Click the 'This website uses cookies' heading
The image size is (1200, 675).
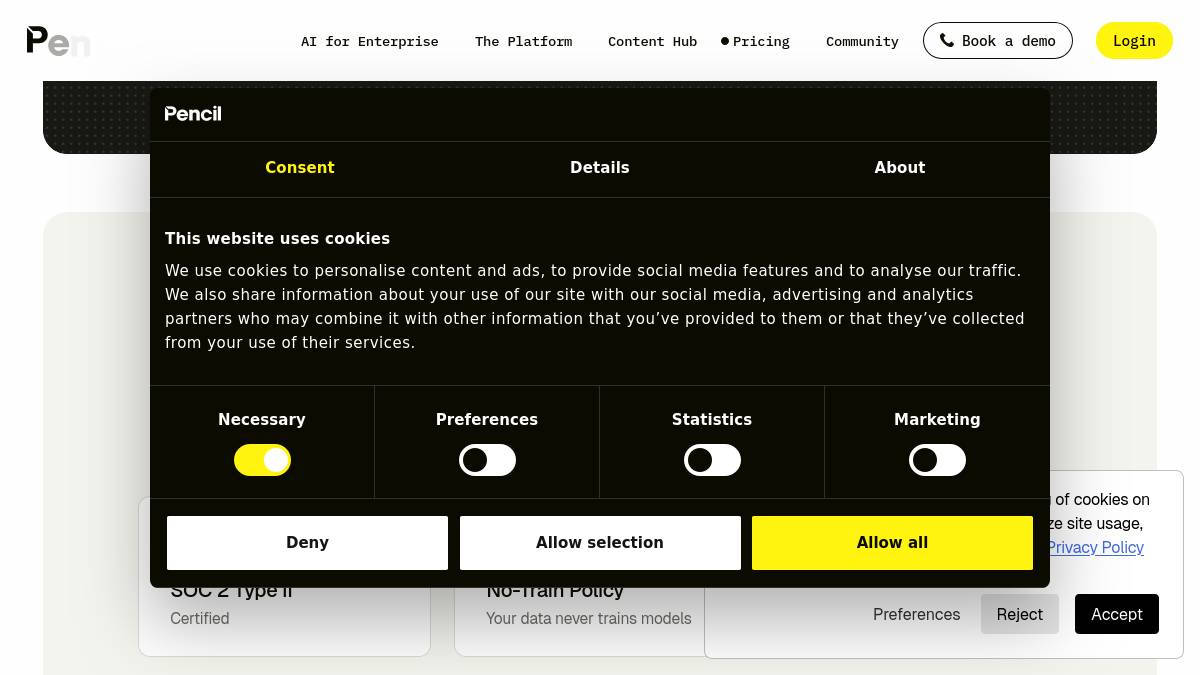click(277, 239)
